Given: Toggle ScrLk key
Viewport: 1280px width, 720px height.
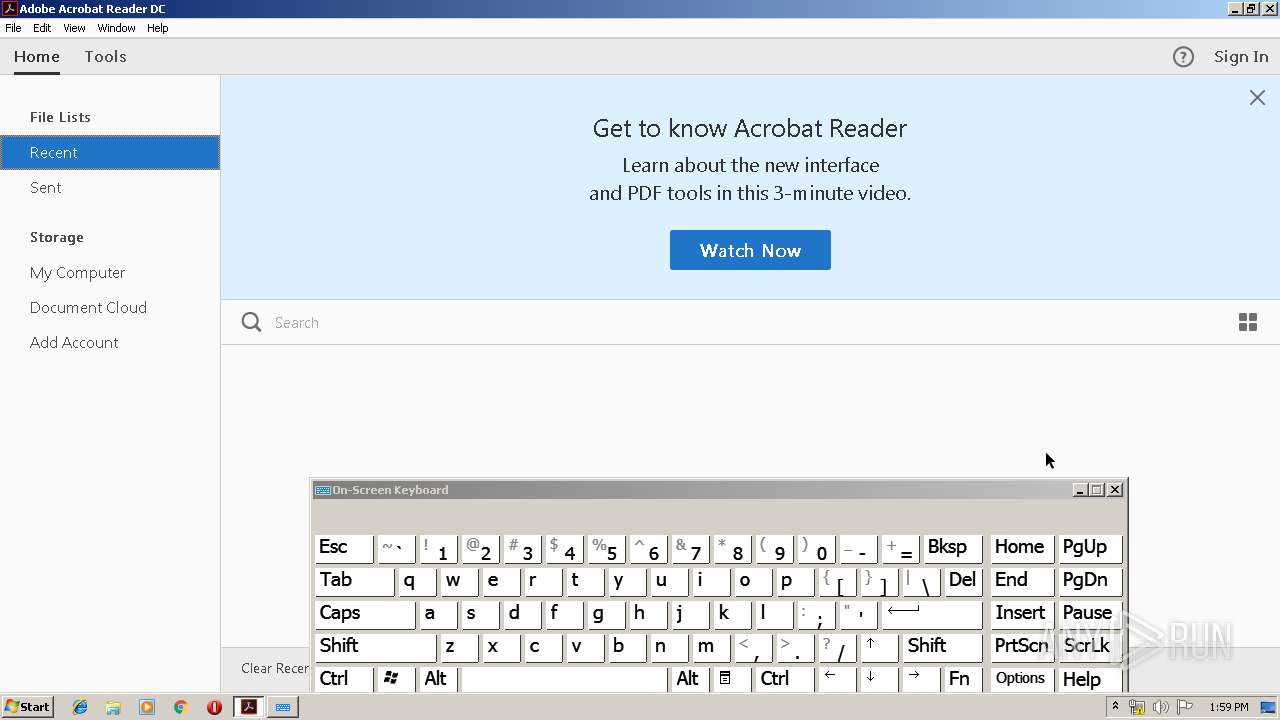Looking at the screenshot, I should click(1090, 646).
